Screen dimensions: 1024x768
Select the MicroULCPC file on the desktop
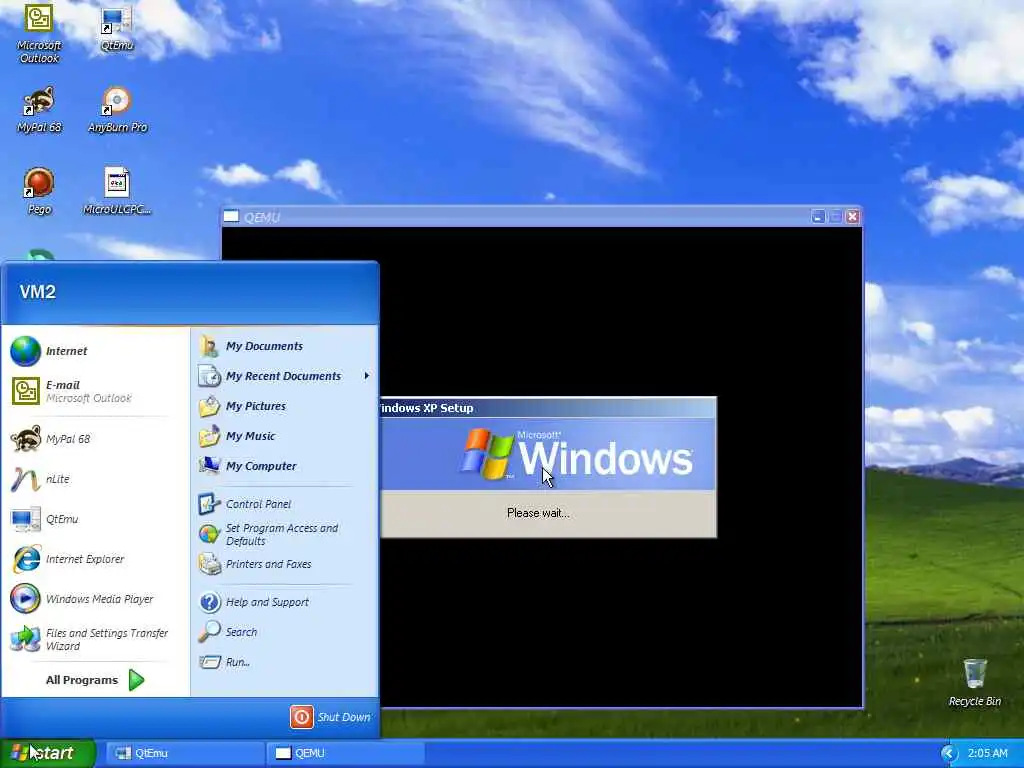117,191
